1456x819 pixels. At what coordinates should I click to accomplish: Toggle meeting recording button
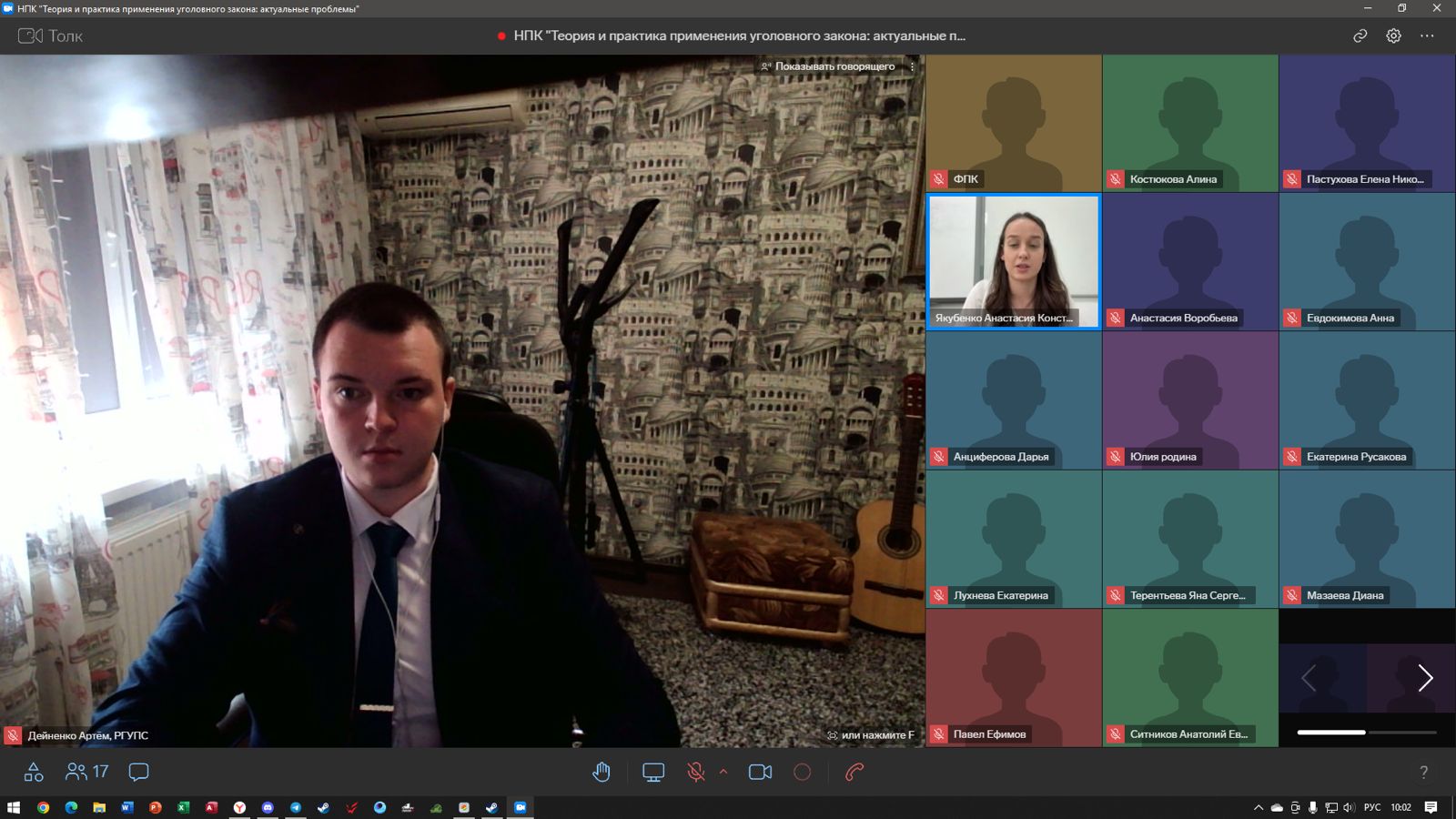pyautogui.click(x=802, y=773)
